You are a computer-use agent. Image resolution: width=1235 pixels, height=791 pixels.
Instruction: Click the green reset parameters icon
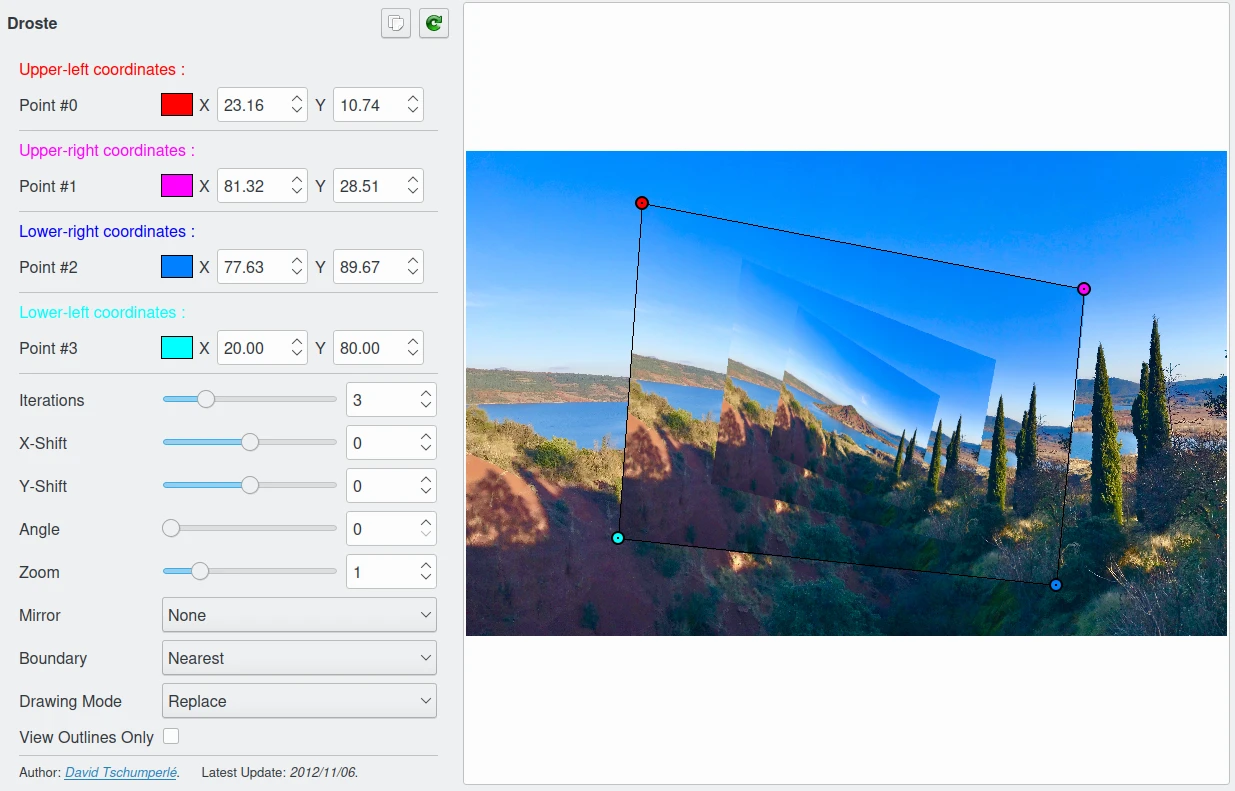tap(434, 23)
